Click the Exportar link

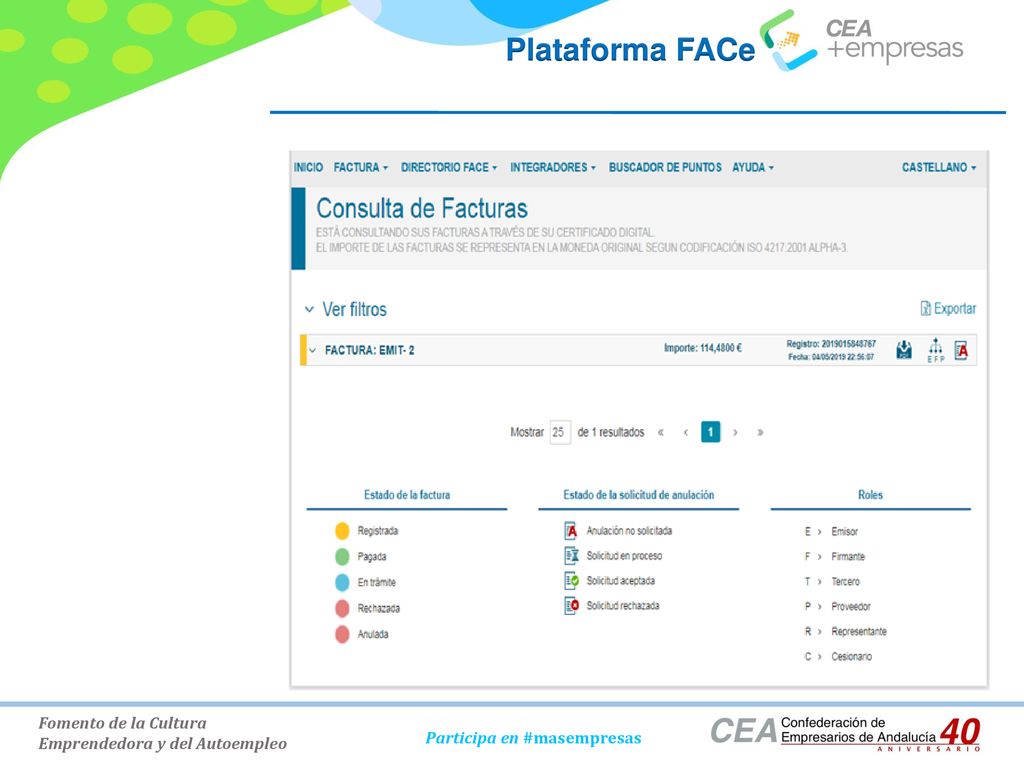point(948,308)
